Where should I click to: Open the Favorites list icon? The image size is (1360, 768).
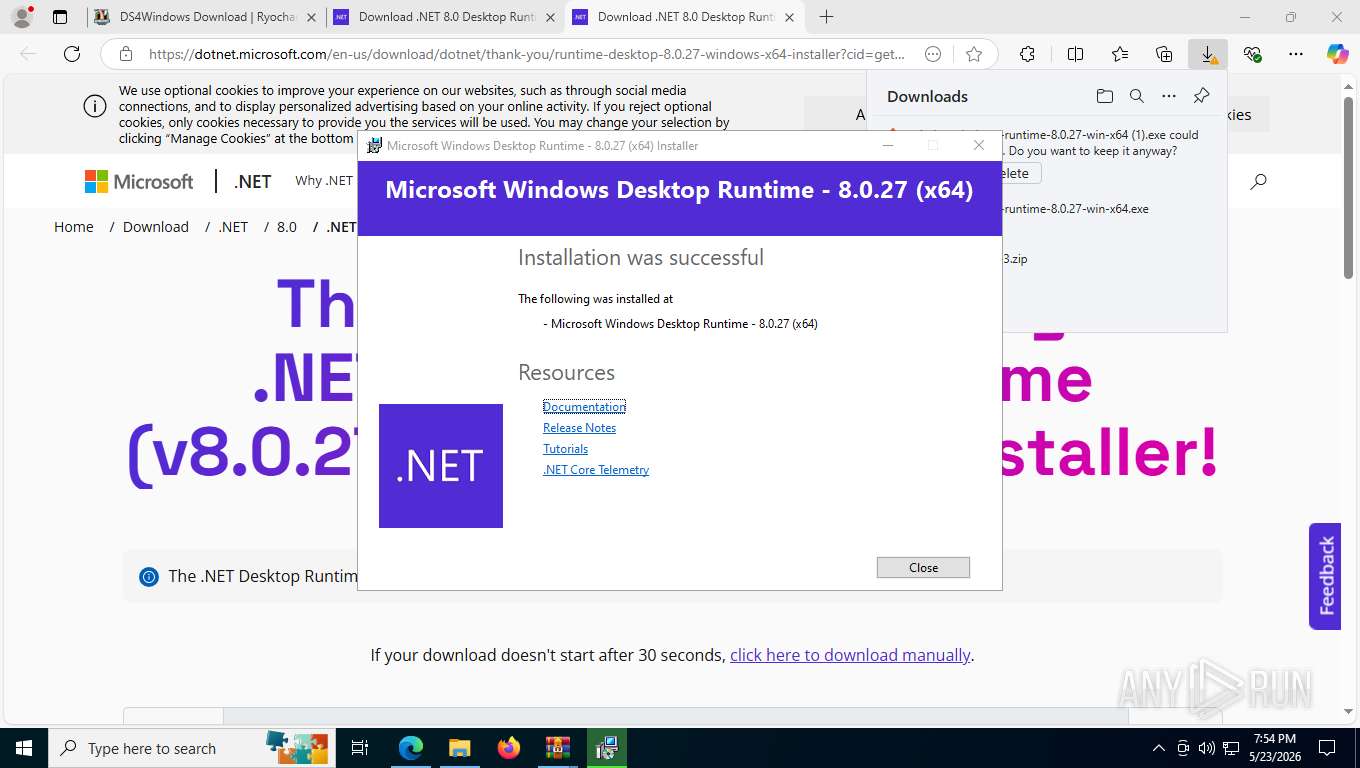[1120, 54]
